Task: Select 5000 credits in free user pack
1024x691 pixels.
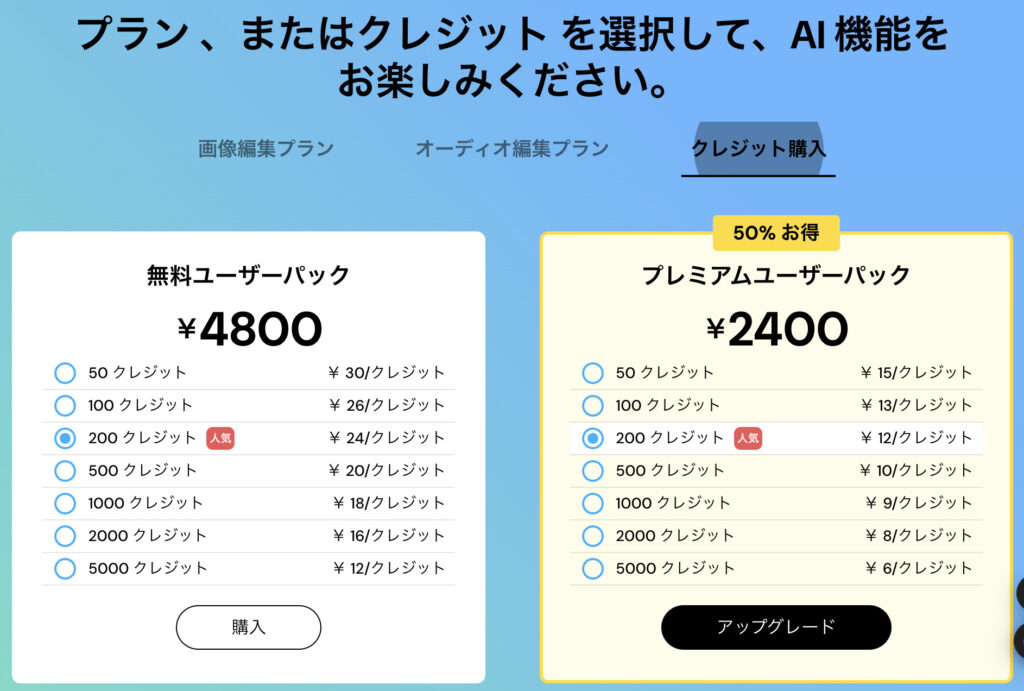Action: 65,568
